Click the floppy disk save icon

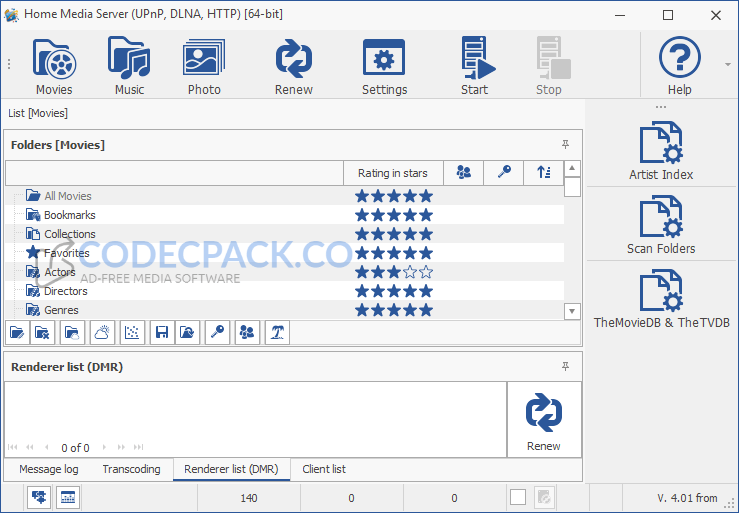coord(162,333)
